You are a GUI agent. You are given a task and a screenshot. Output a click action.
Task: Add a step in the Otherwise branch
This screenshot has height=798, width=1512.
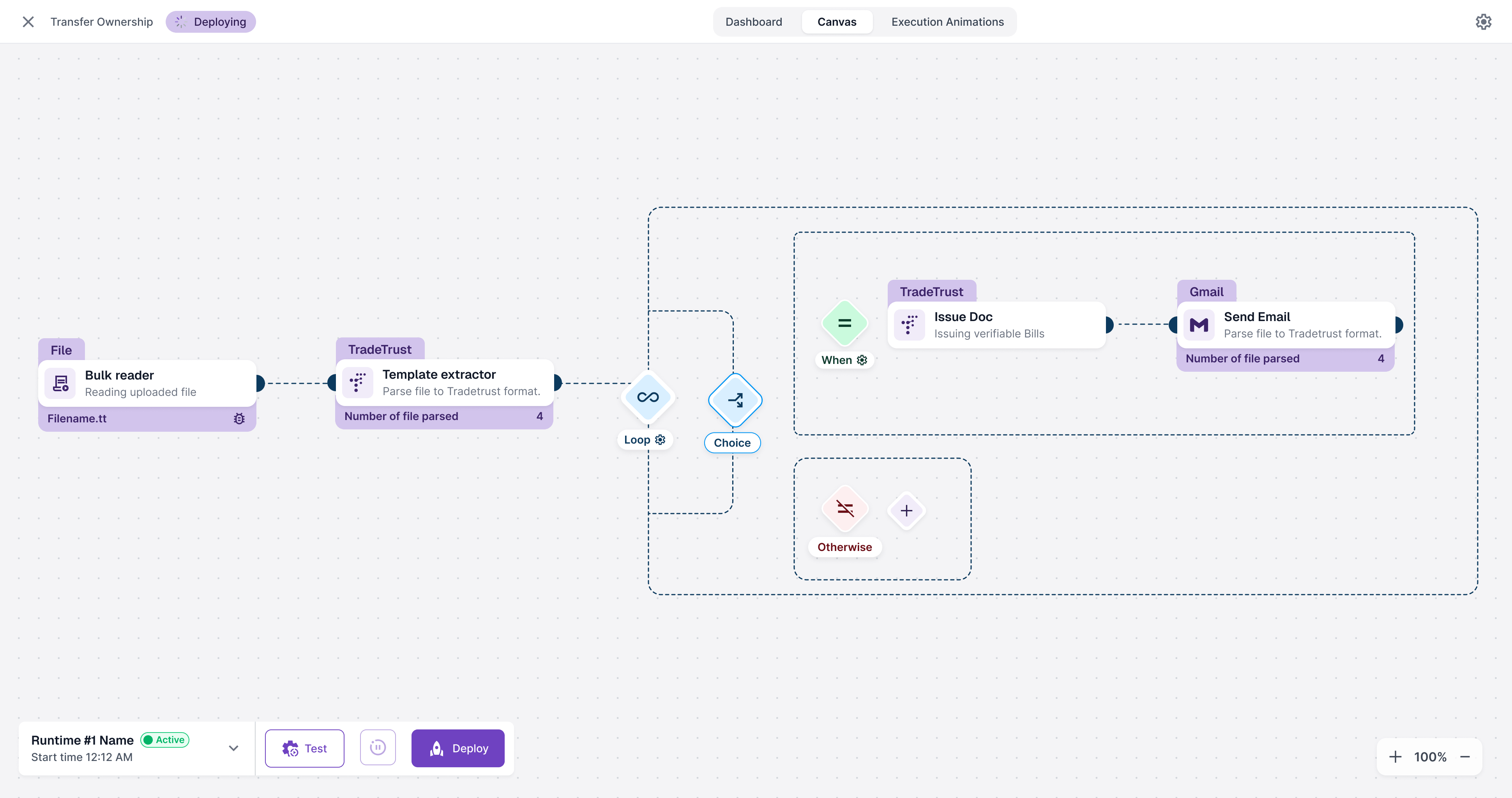click(906, 510)
